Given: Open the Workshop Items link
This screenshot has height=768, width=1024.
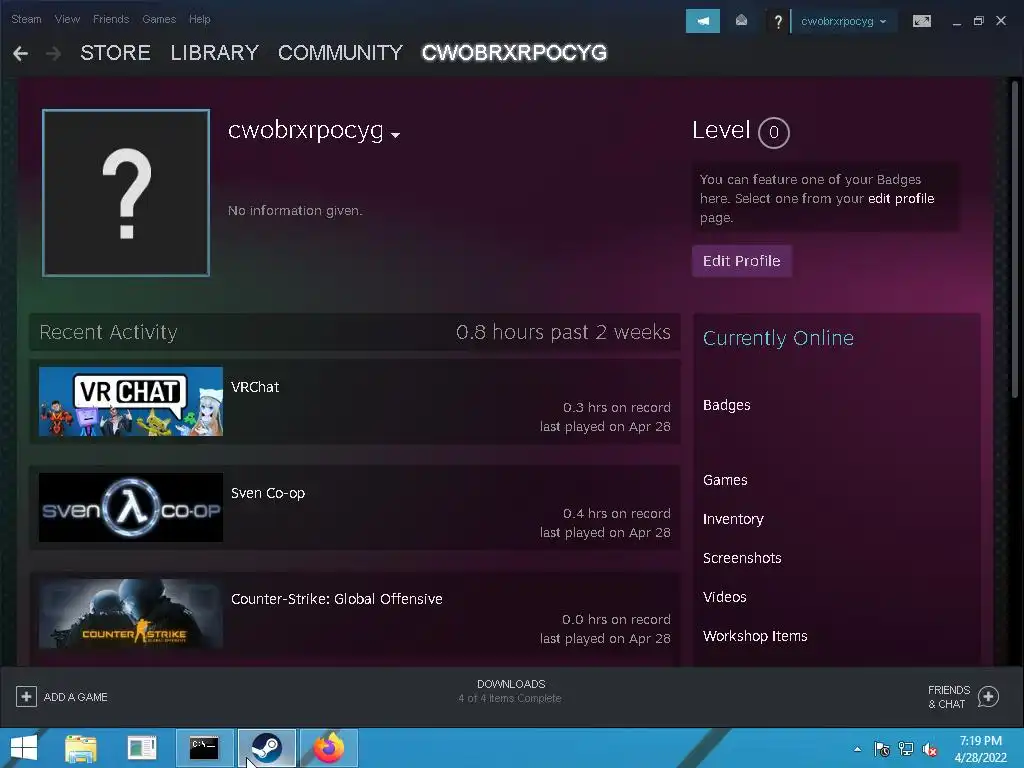Looking at the screenshot, I should pos(755,636).
